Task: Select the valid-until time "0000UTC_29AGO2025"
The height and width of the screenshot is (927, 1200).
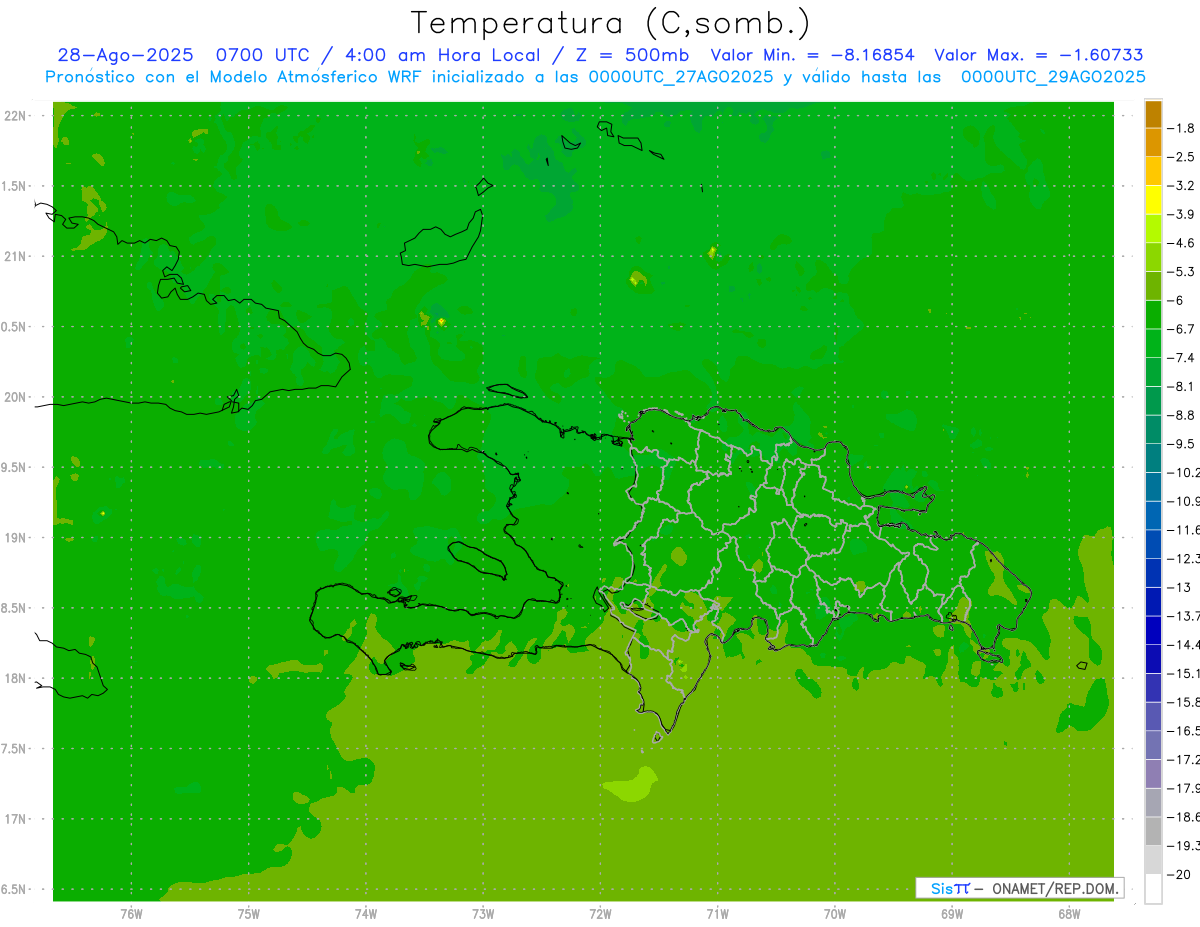Action: coord(1053,77)
